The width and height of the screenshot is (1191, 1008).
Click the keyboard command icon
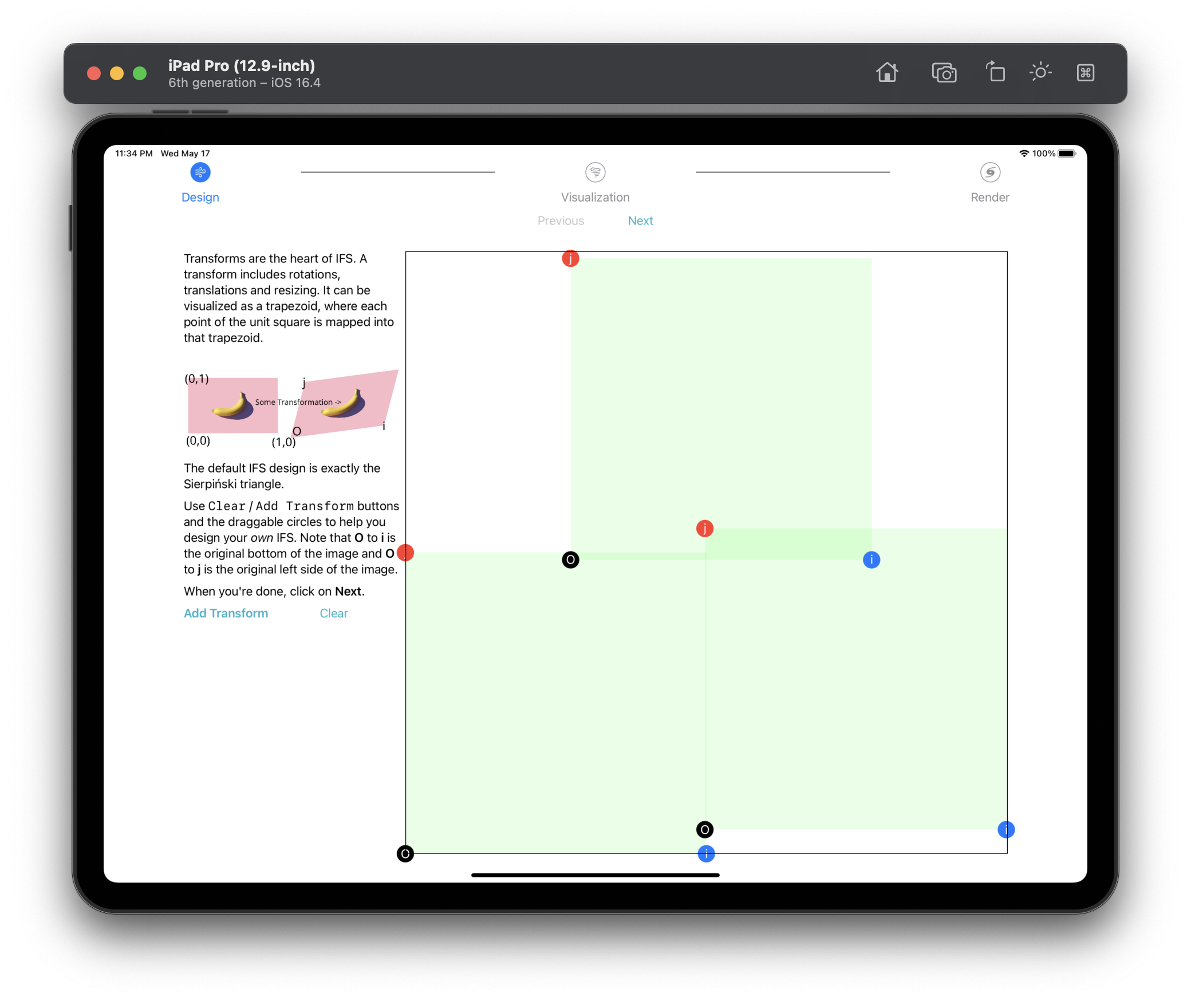coord(1085,73)
